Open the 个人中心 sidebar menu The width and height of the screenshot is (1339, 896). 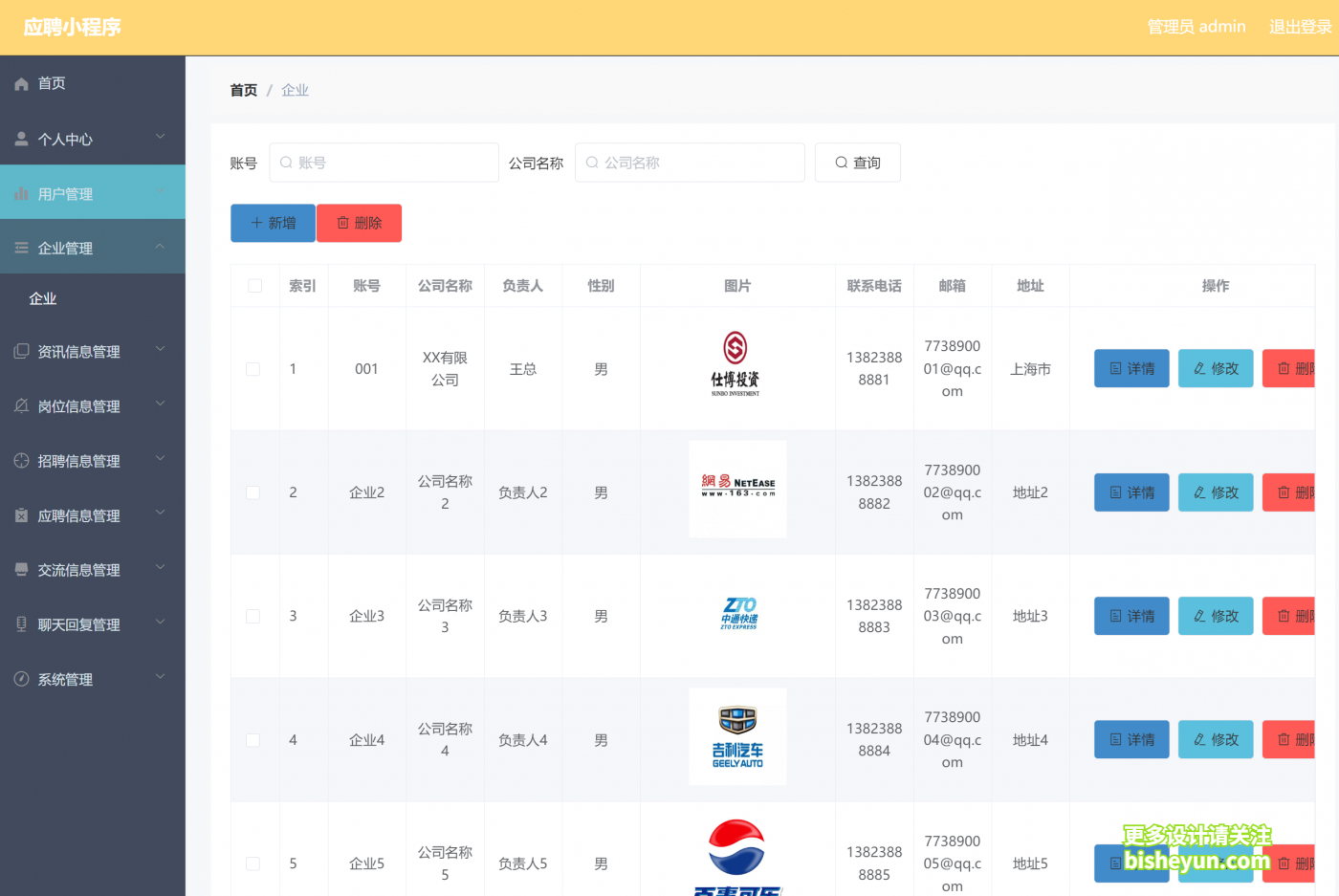[x=93, y=139]
